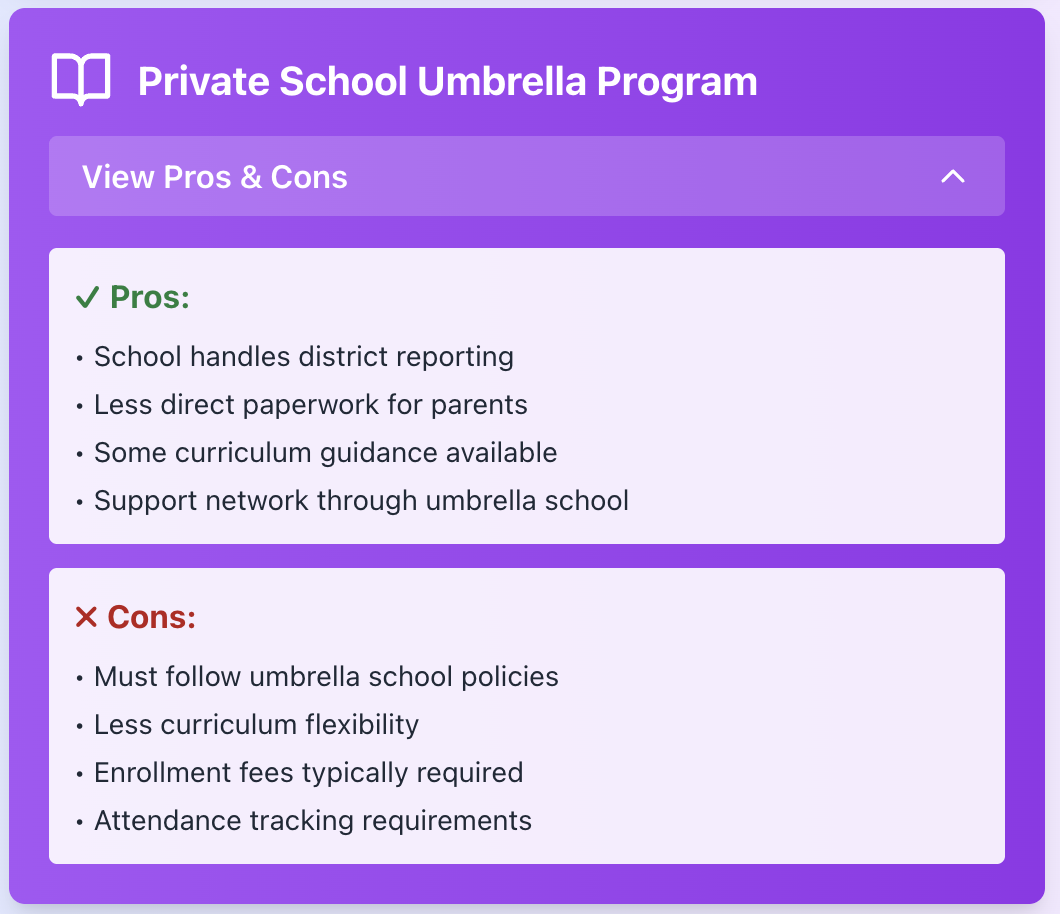Click "Some curriculum guidance available" line
The width and height of the screenshot is (1060, 914).
(x=325, y=453)
